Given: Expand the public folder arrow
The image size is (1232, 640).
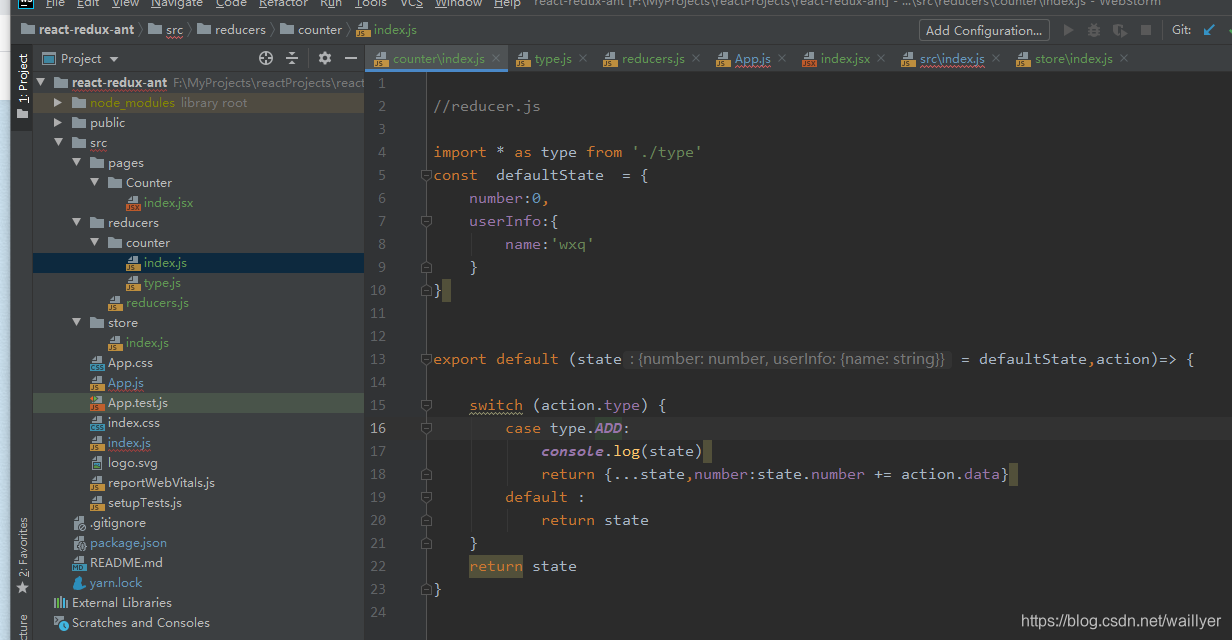Looking at the screenshot, I should pos(58,122).
